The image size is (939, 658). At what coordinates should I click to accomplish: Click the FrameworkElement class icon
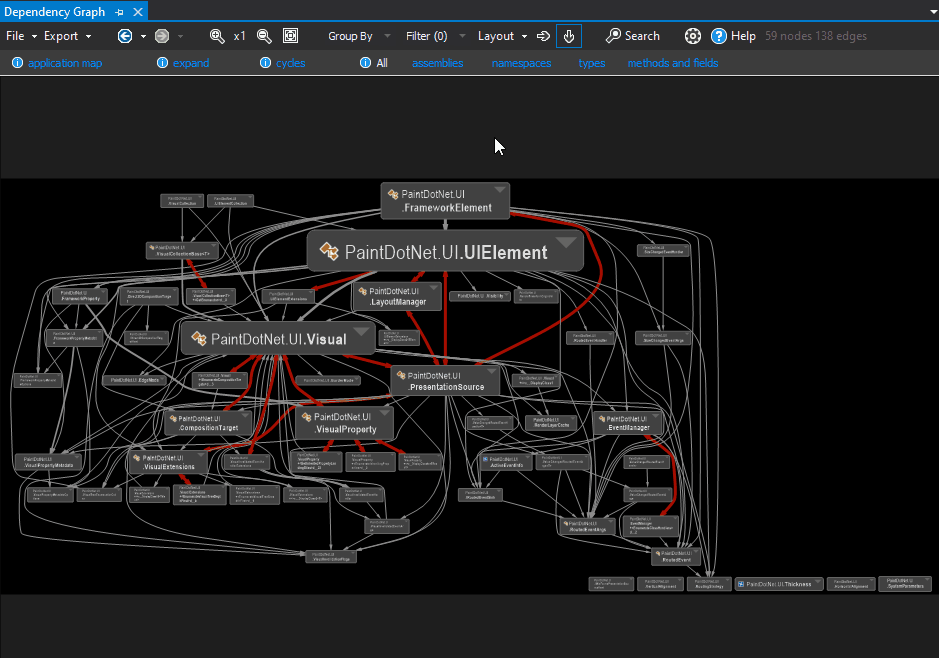(393, 194)
